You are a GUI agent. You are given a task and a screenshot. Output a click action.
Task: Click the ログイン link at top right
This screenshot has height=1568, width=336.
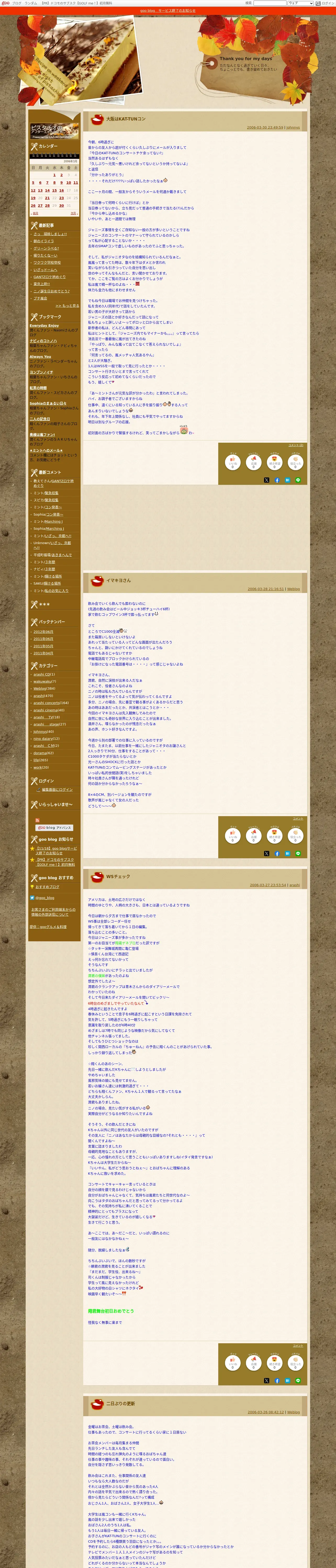(329, 3)
